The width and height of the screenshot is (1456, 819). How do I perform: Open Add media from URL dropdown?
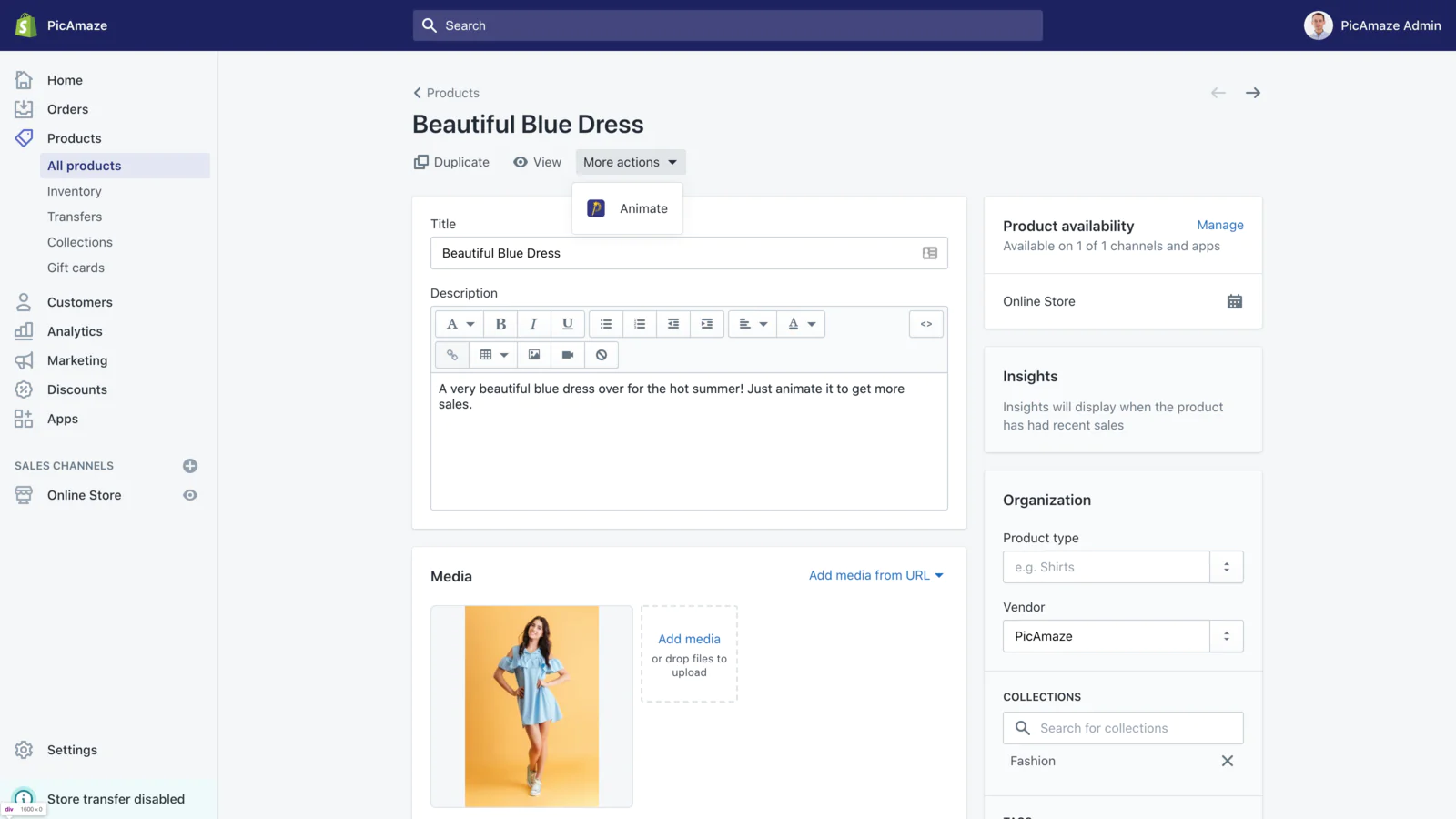pos(876,575)
